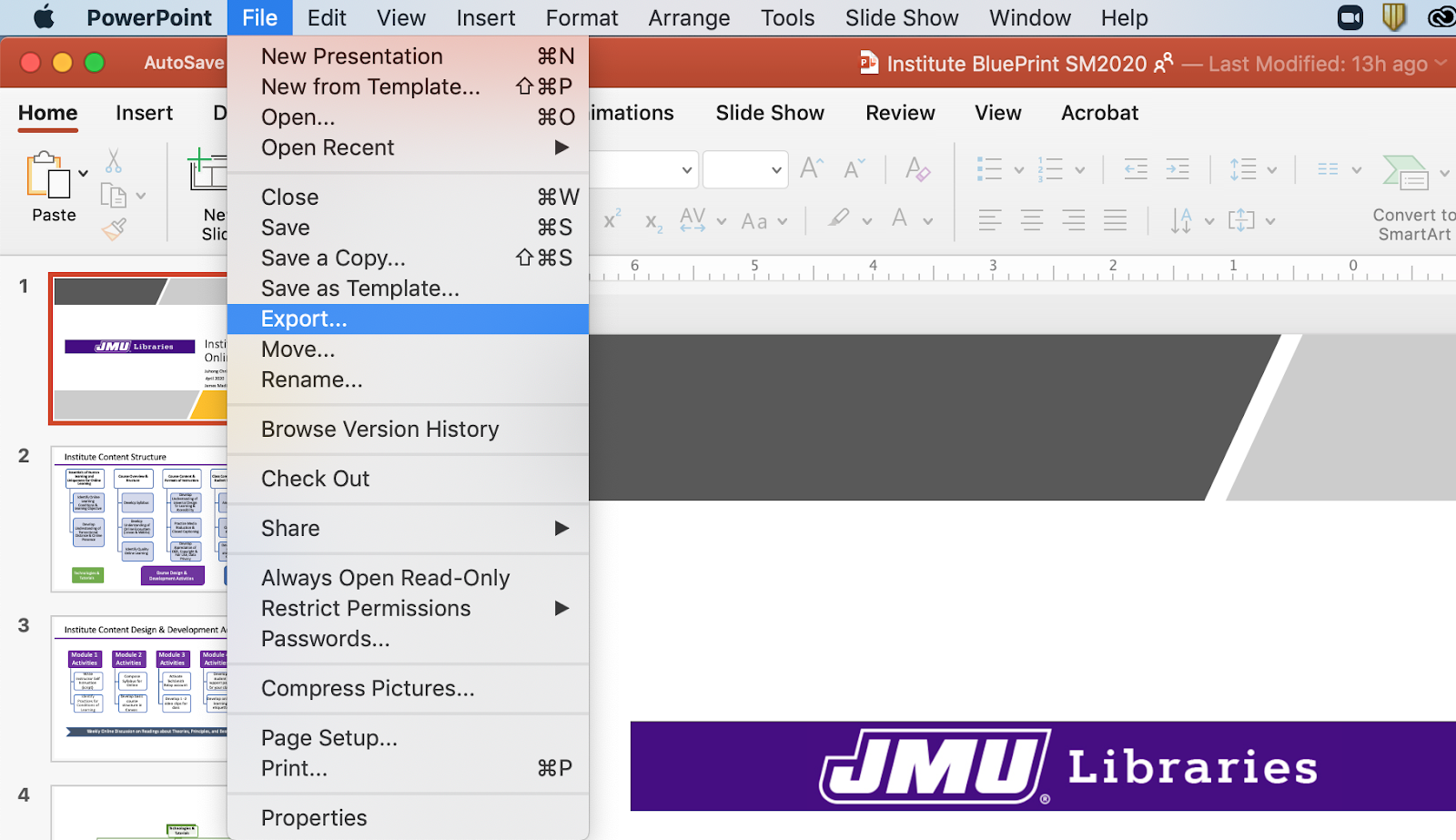Select Save a Copy menu item
This screenshot has height=840, width=1456.
tap(408, 258)
